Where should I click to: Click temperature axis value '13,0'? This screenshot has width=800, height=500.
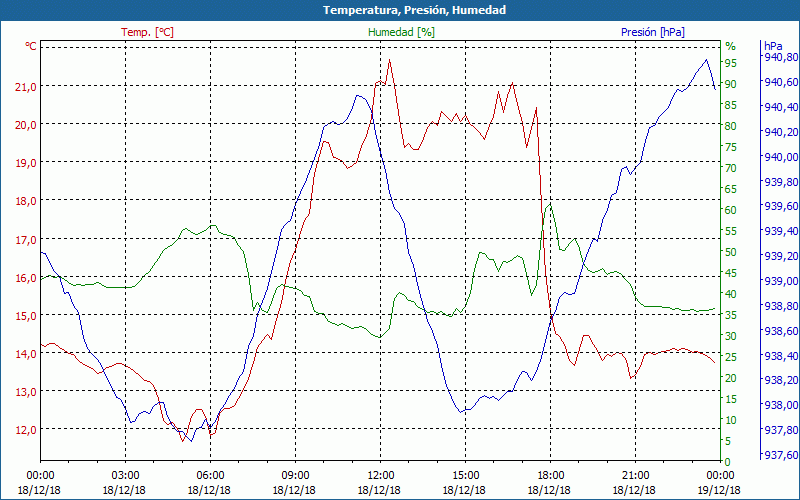pos(28,392)
